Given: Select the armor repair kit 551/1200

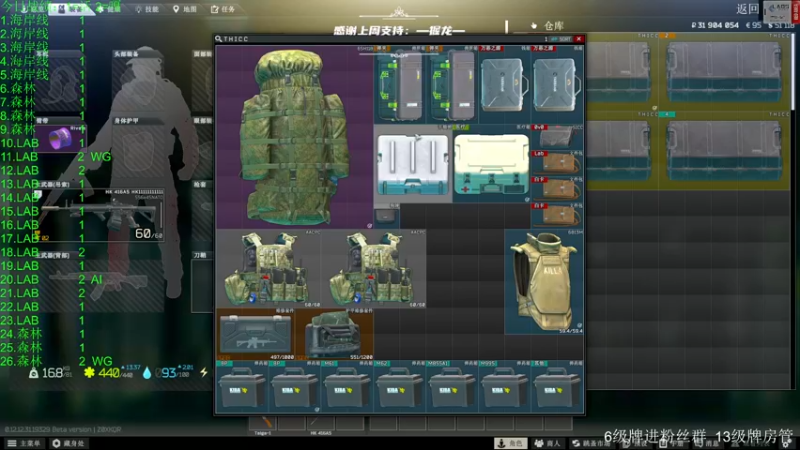Looking at the screenshot, I should point(334,334).
